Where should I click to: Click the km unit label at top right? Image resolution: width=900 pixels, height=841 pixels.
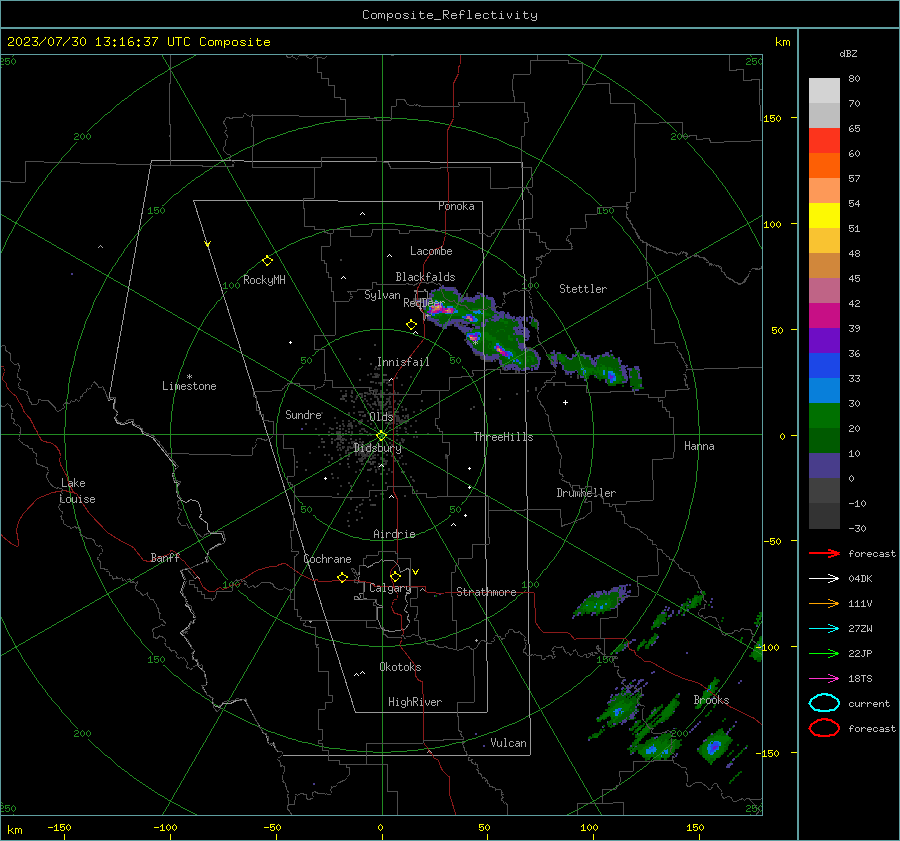click(x=782, y=42)
